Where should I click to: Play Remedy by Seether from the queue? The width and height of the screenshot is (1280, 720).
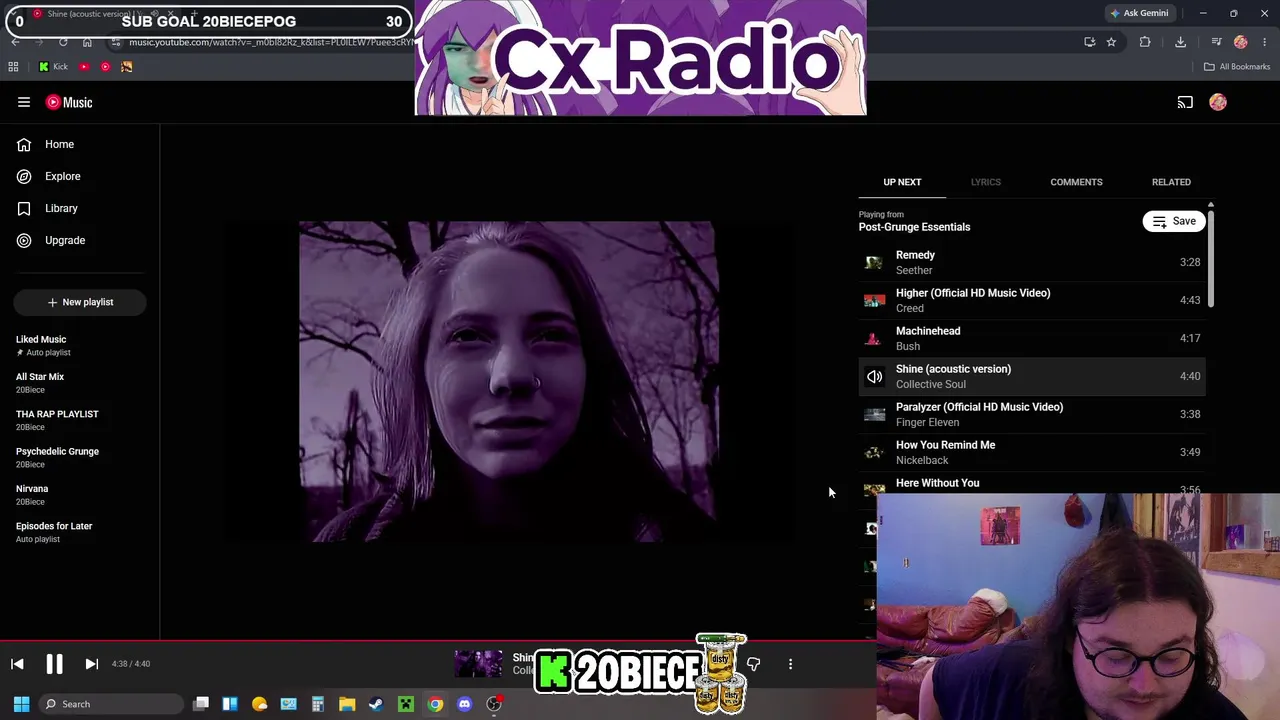[x=1032, y=262]
